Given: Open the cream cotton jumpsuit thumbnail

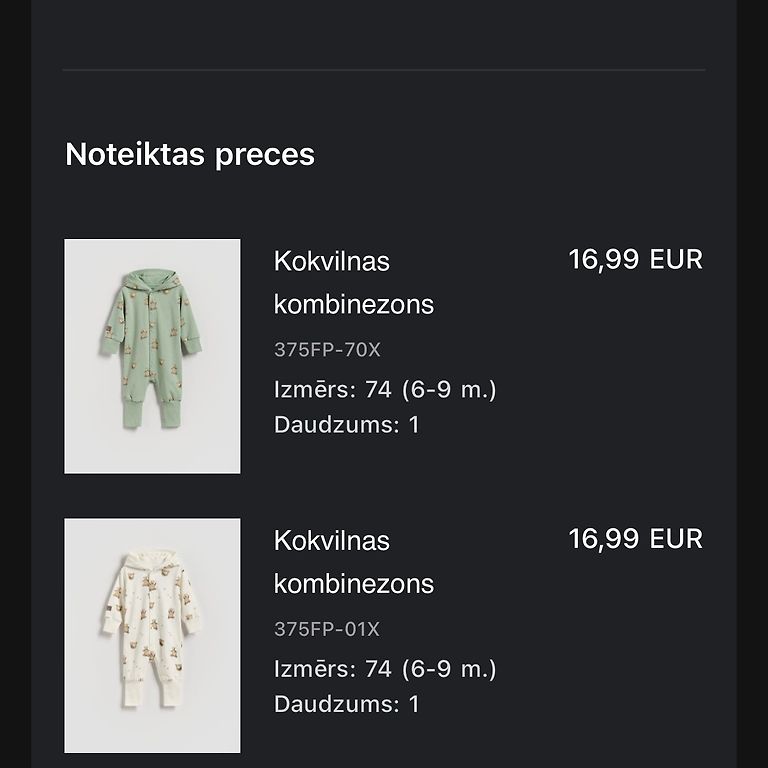Looking at the screenshot, I should coord(152,635).
